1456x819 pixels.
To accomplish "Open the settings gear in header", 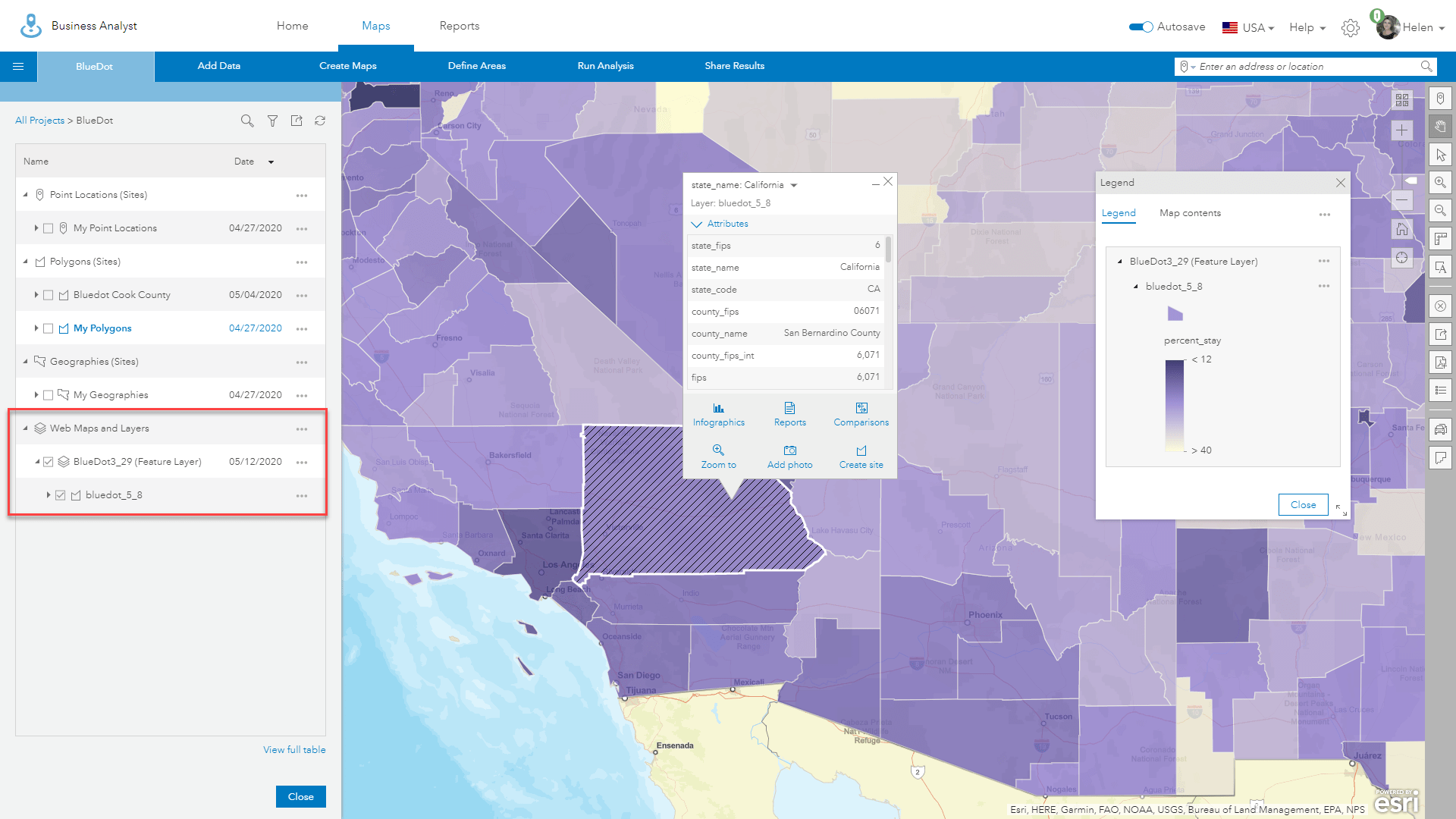I will click(x=1350, y=28).
